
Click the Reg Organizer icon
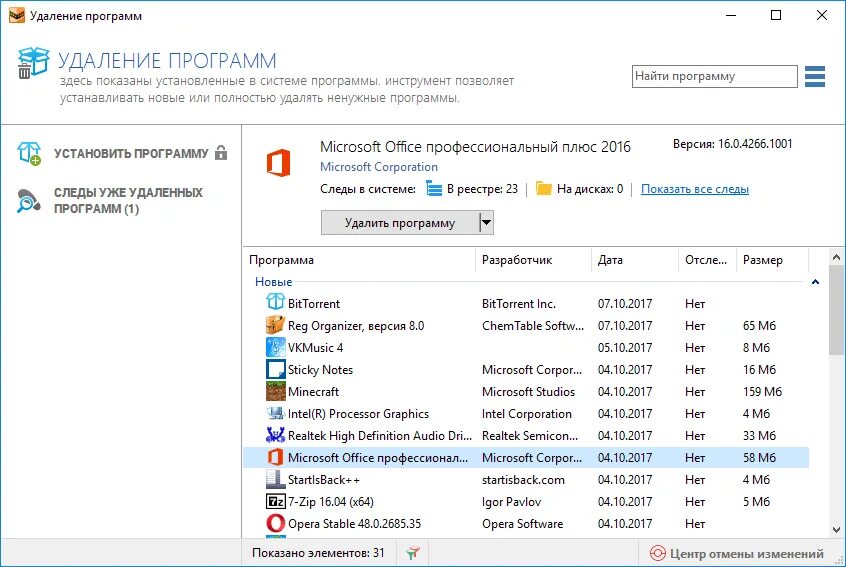coord(275,325)
